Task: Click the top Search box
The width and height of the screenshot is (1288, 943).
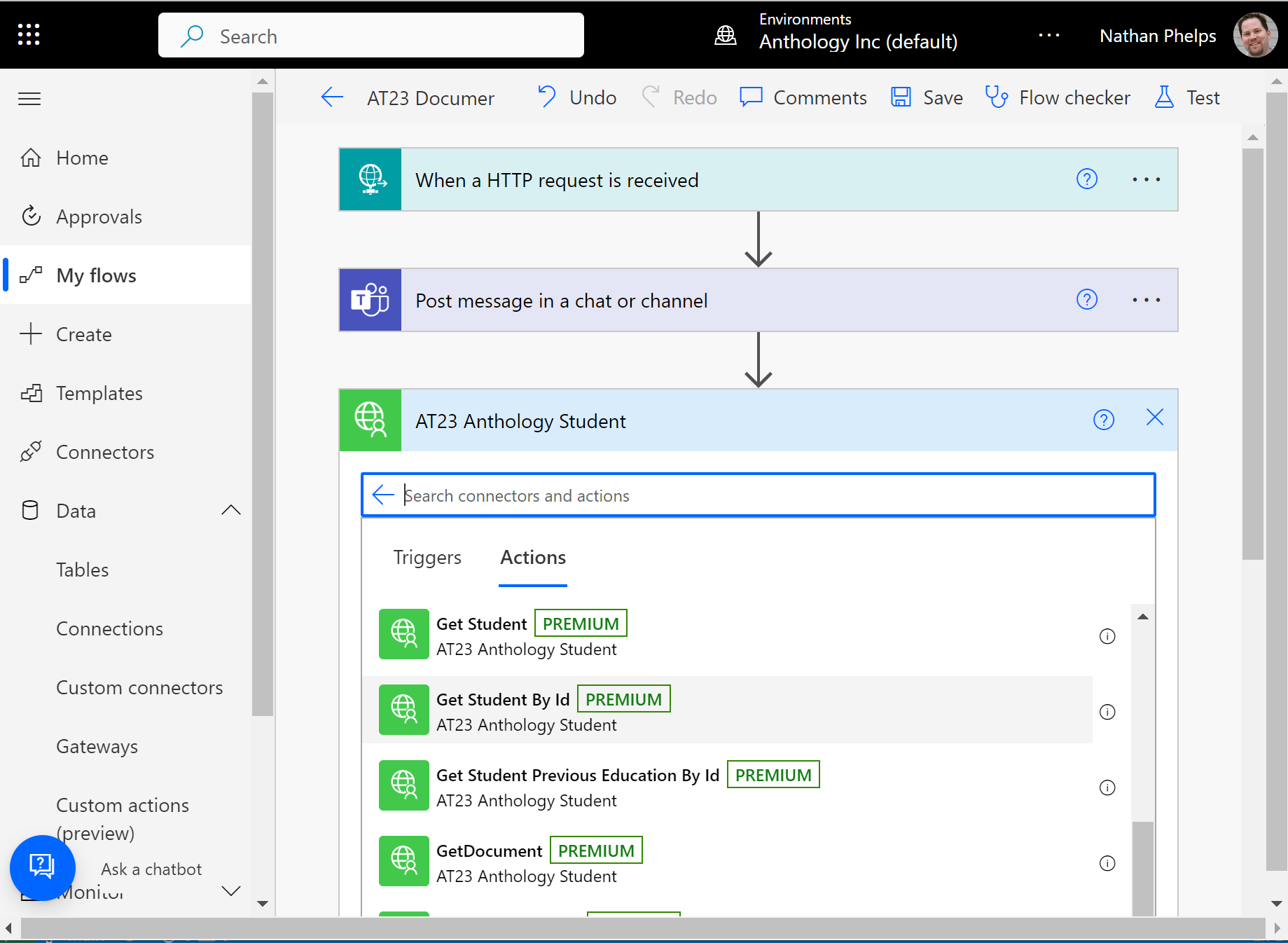Action: pyautogui.click(x=371, y=36)
